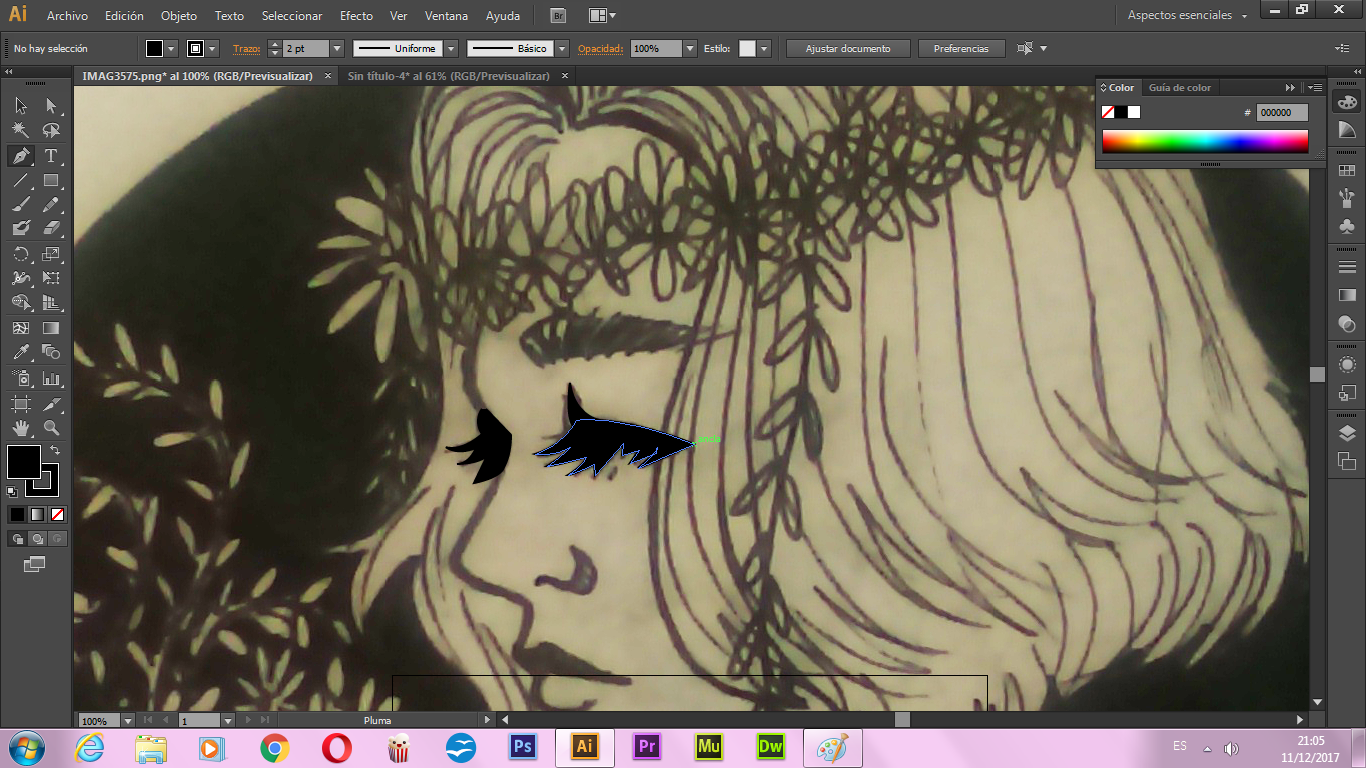Open the Appearance panel icon in dock
This screenshot has height=768, width=1366.
tap(1346, 364)
